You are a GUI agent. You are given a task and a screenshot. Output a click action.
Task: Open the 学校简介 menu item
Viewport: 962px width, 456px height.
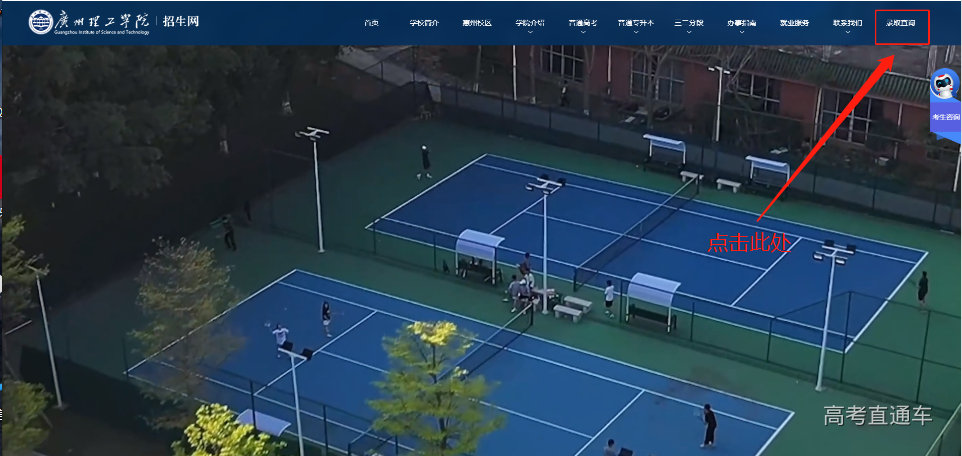pyautogui.click(x=424, y=23)
